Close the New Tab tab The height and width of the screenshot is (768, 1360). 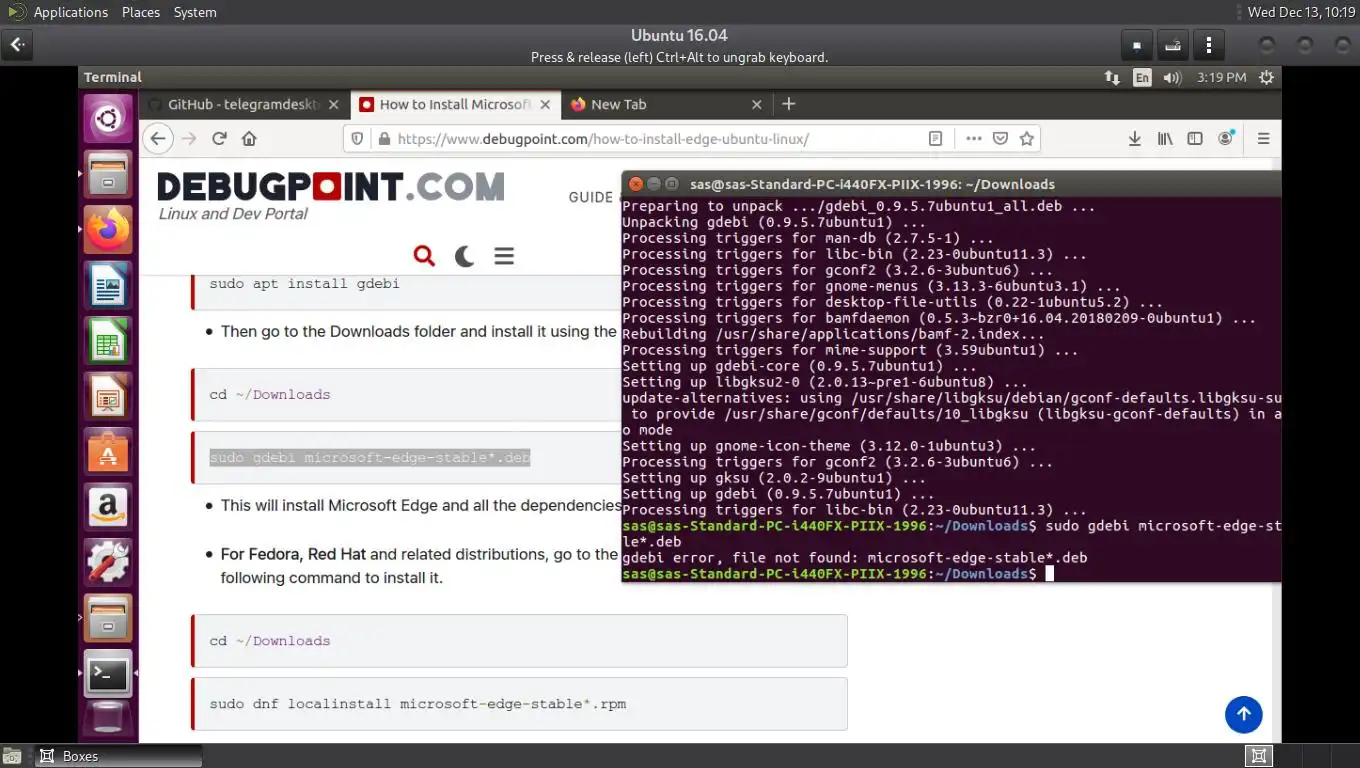pos(756,104)
